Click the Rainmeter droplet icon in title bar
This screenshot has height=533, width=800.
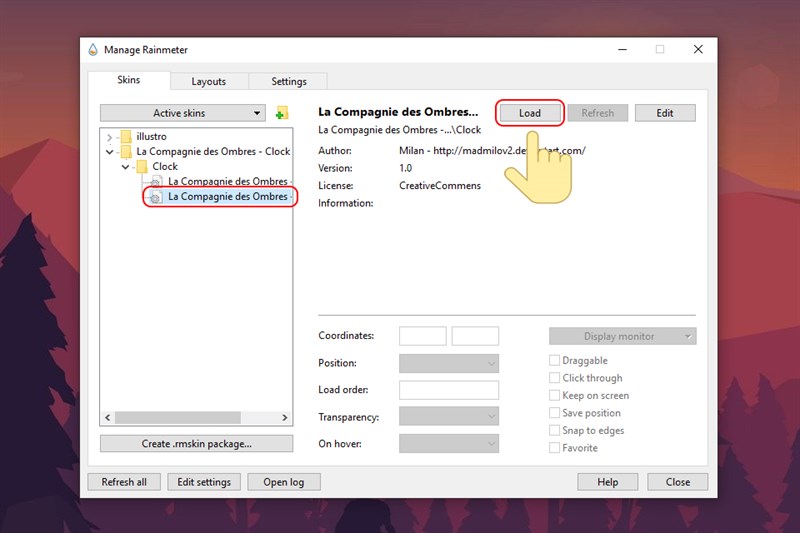[93, 50]
